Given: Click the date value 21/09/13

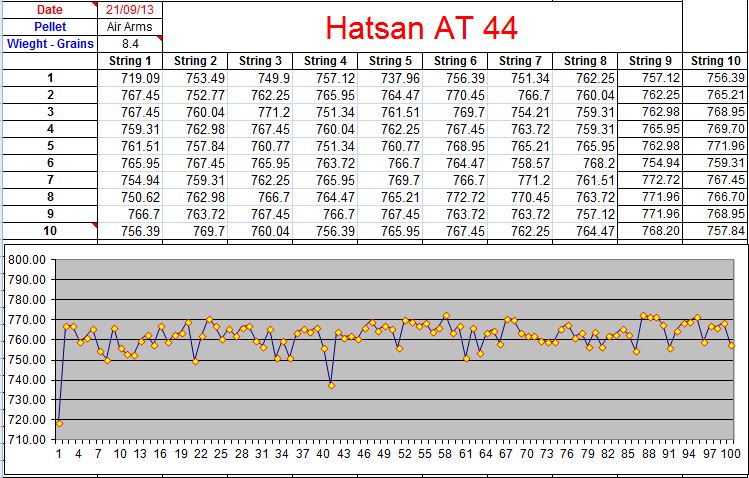Looking at the screenshot, I should click(x=130, y=10).
